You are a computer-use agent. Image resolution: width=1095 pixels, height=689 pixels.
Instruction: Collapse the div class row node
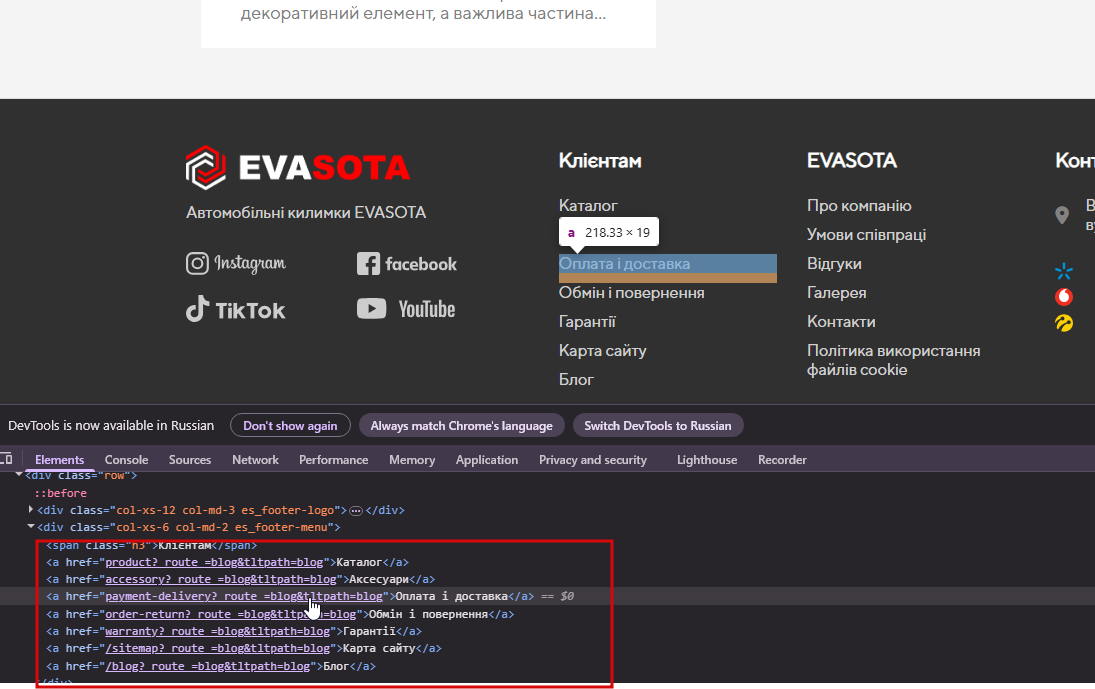coord(19,475)
